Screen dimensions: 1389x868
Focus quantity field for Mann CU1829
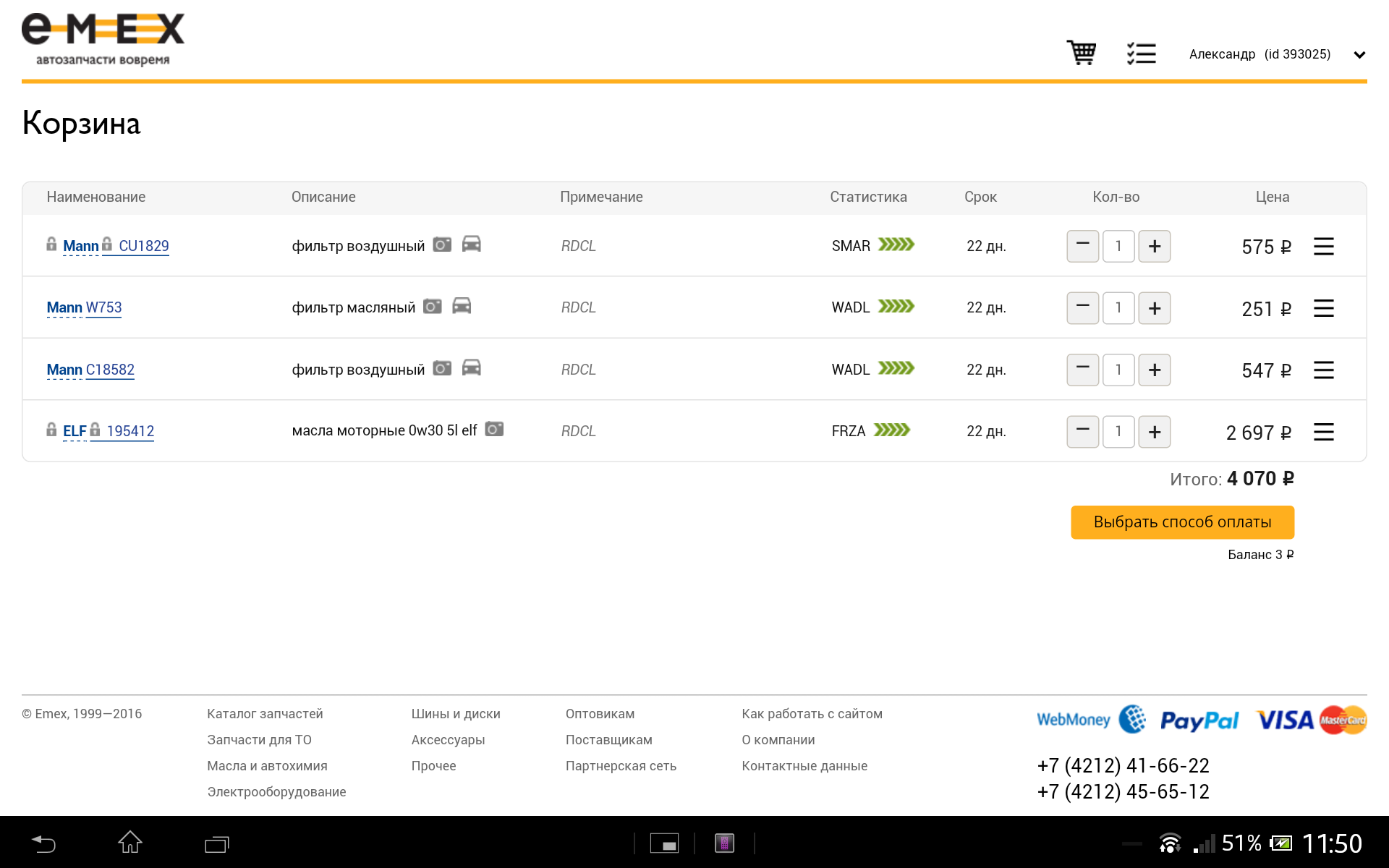tap(1118, 247)
